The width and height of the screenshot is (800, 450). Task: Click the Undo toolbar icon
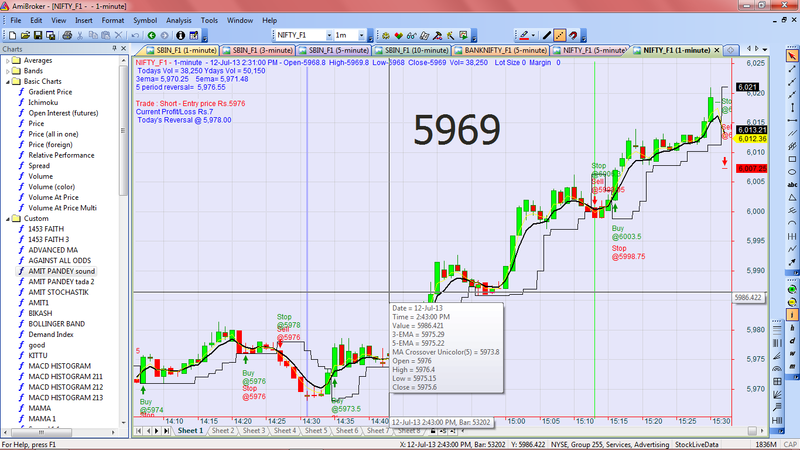[135, 35]
